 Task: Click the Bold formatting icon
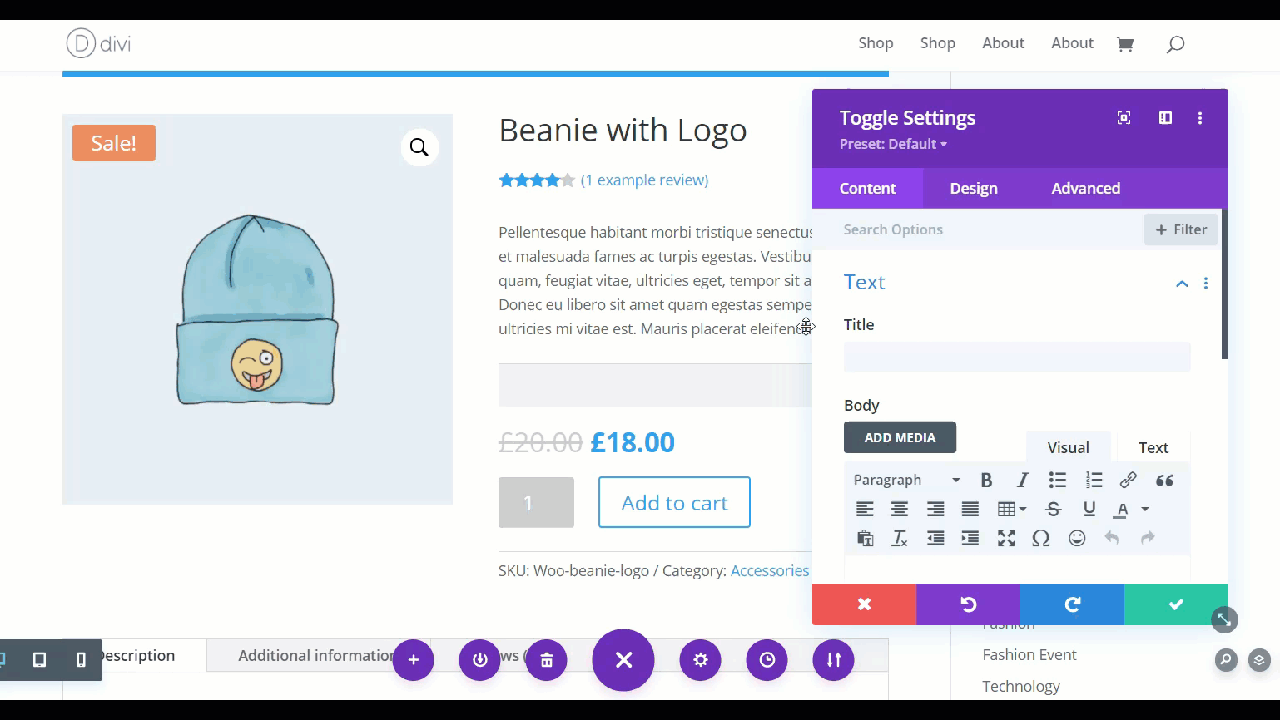986,480
